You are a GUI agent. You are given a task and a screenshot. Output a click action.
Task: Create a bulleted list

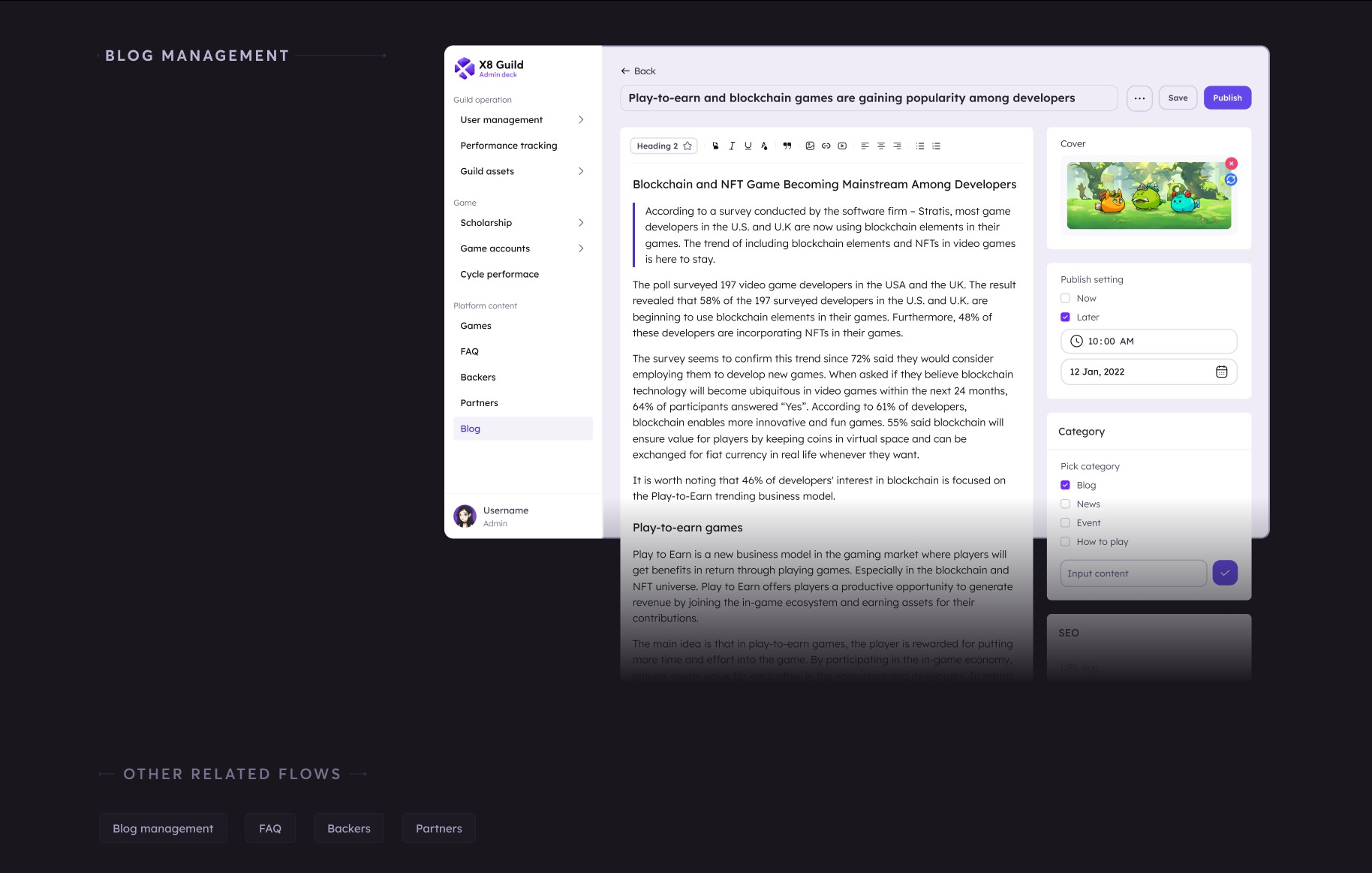[920, 146]
